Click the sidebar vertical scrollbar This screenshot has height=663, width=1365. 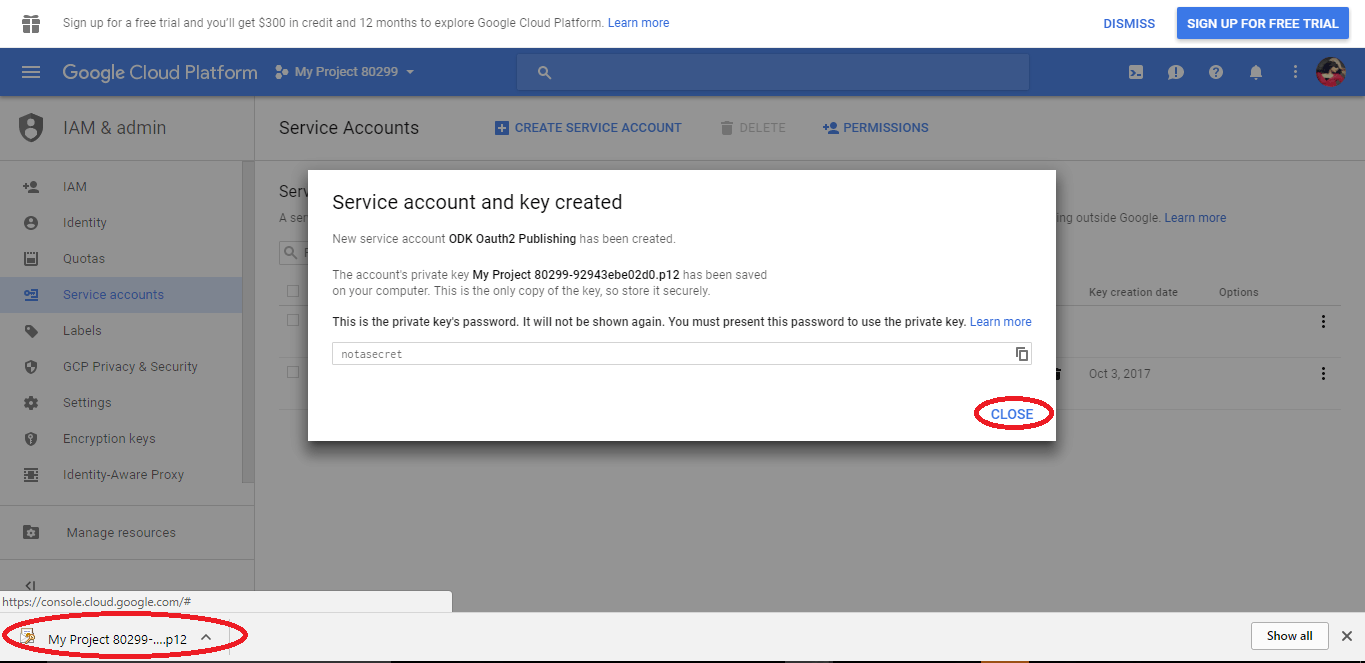tap(248, 320)
